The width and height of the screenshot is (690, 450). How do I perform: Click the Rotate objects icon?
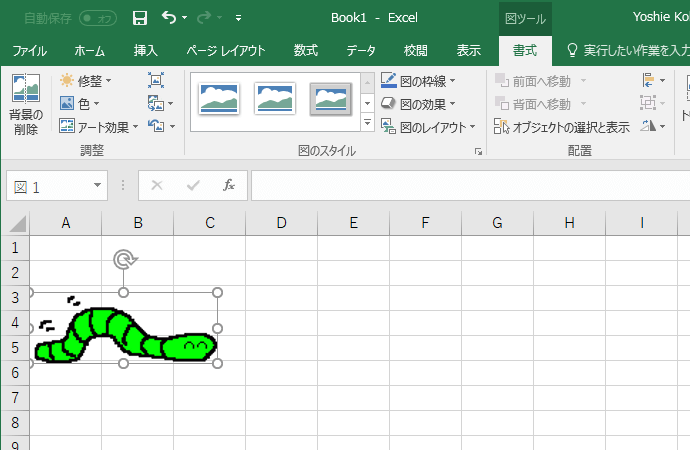coord(652,126)
